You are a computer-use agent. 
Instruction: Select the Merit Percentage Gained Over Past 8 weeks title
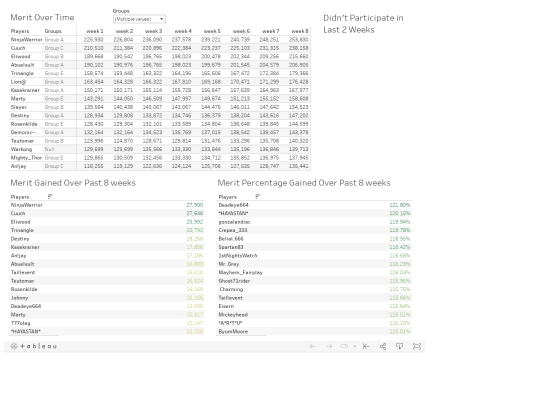[x=304, y=183]
